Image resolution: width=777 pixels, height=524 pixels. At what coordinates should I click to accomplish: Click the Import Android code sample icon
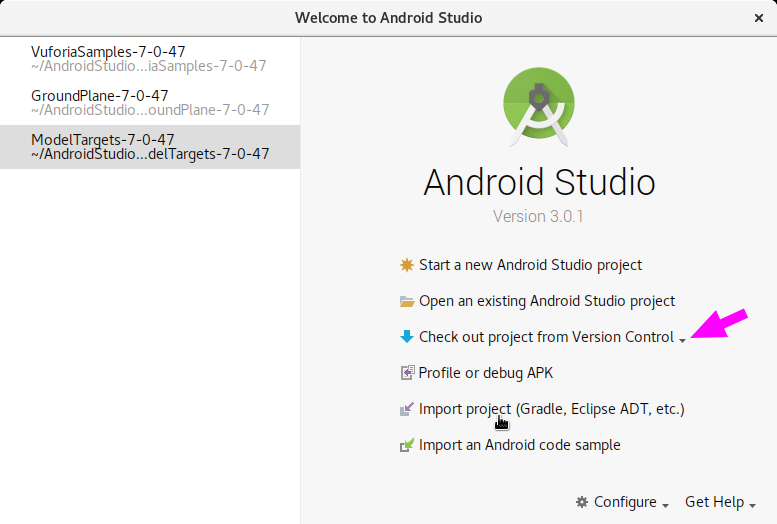click(x=407, y=445)
